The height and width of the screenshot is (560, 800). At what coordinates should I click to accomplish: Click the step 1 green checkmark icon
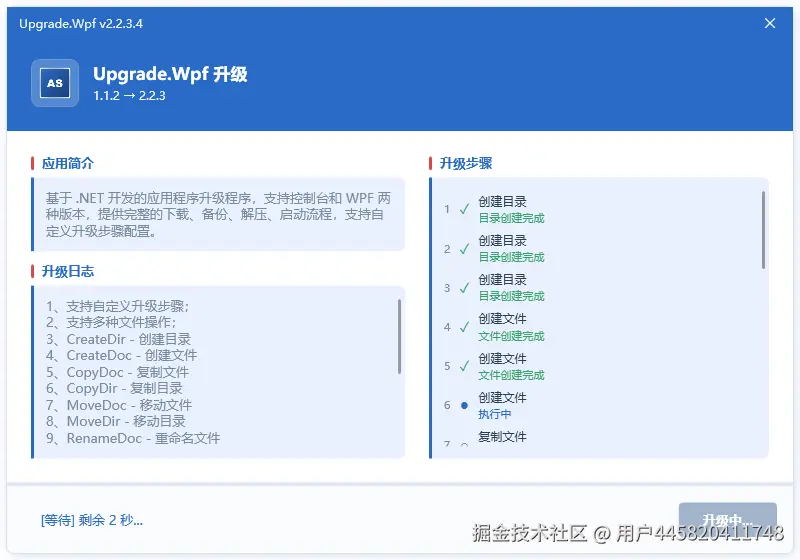[464, 209]
